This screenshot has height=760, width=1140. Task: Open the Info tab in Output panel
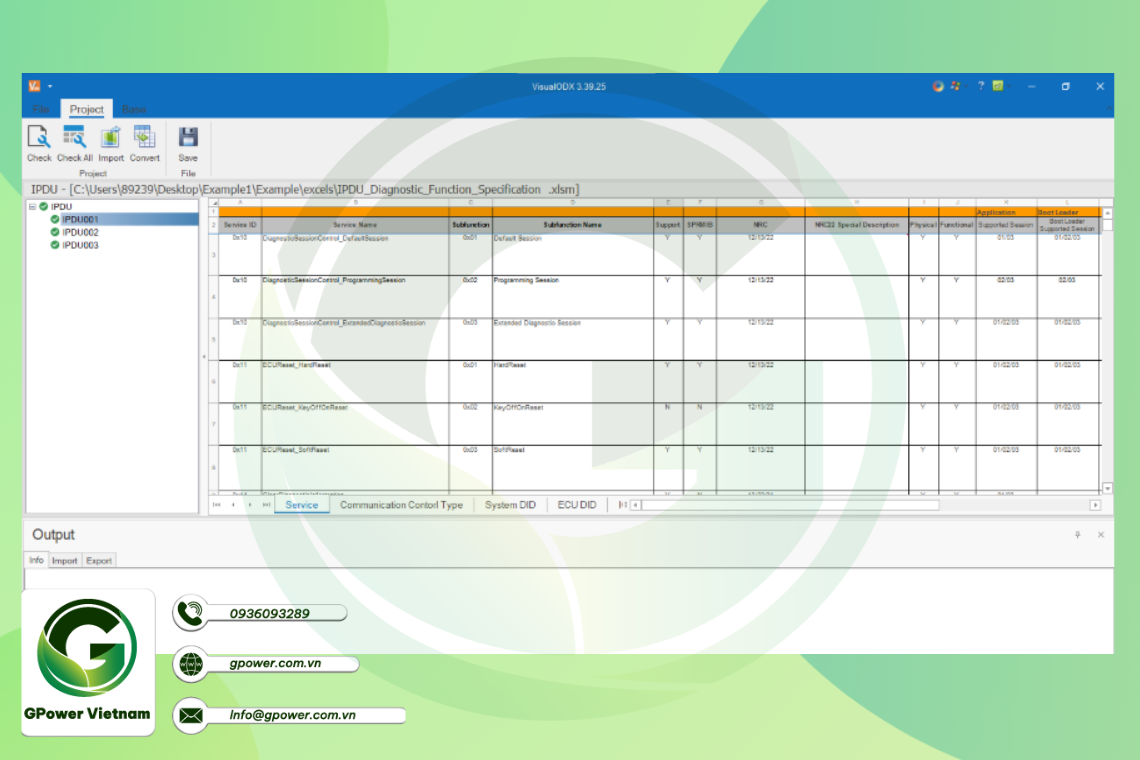[36, 560]
